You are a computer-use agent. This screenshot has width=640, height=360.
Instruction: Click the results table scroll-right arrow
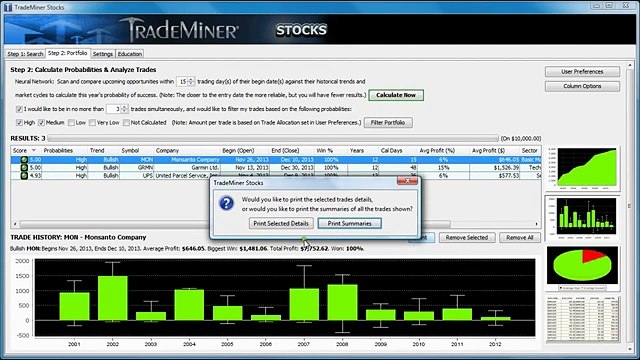537,224
